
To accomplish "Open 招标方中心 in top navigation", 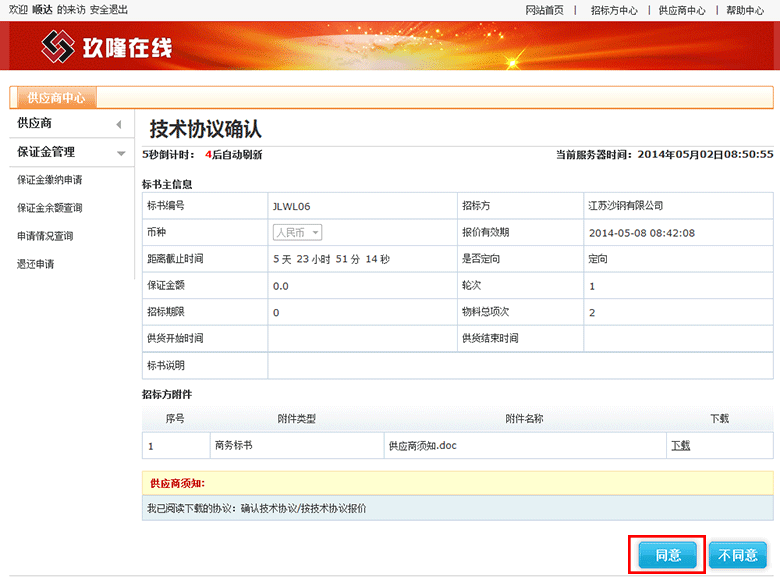I will point(614,10).
